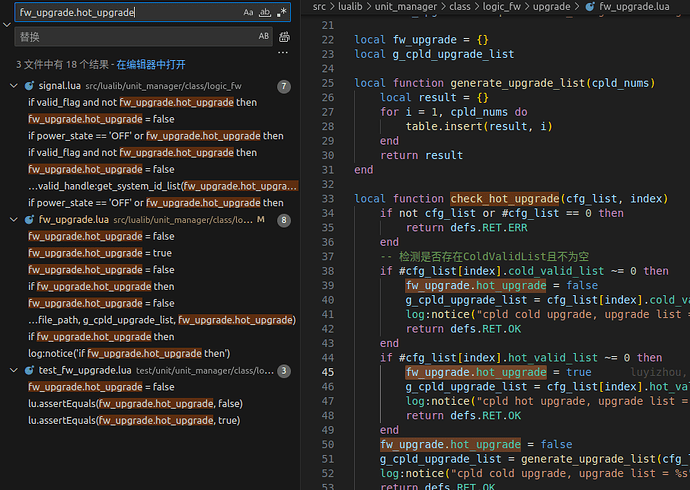The image size is (690, 490).
Task: Toggle Preserve Case in replace field
Action: coord(264,36)
